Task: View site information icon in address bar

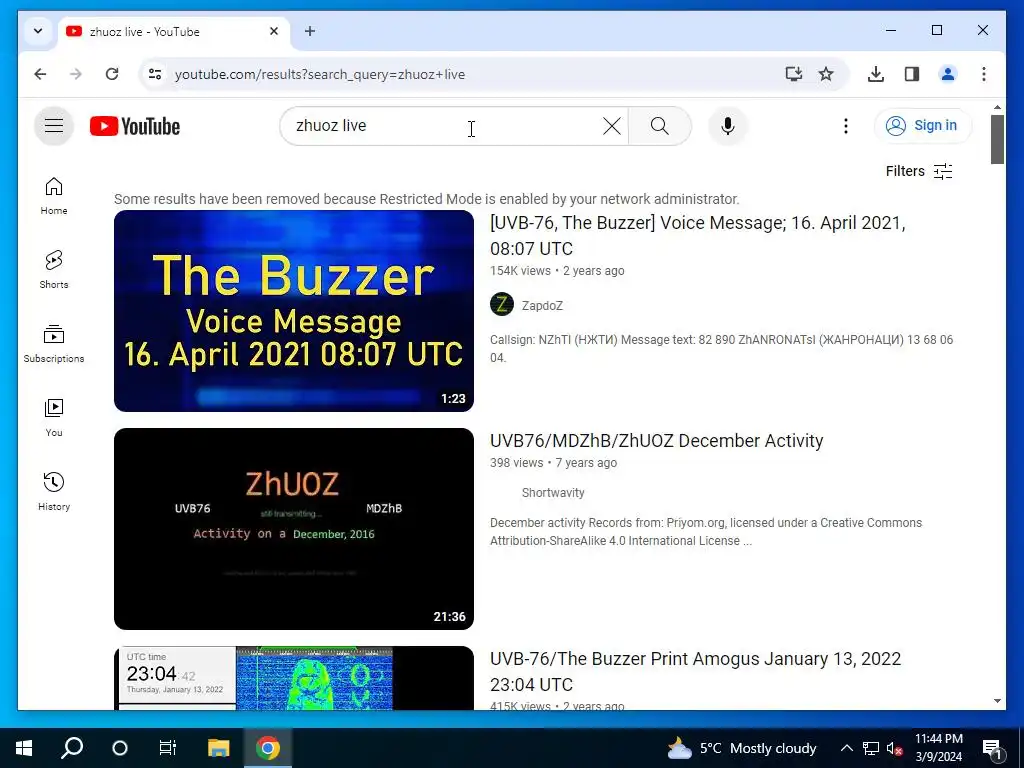Action: coord(155,74)
